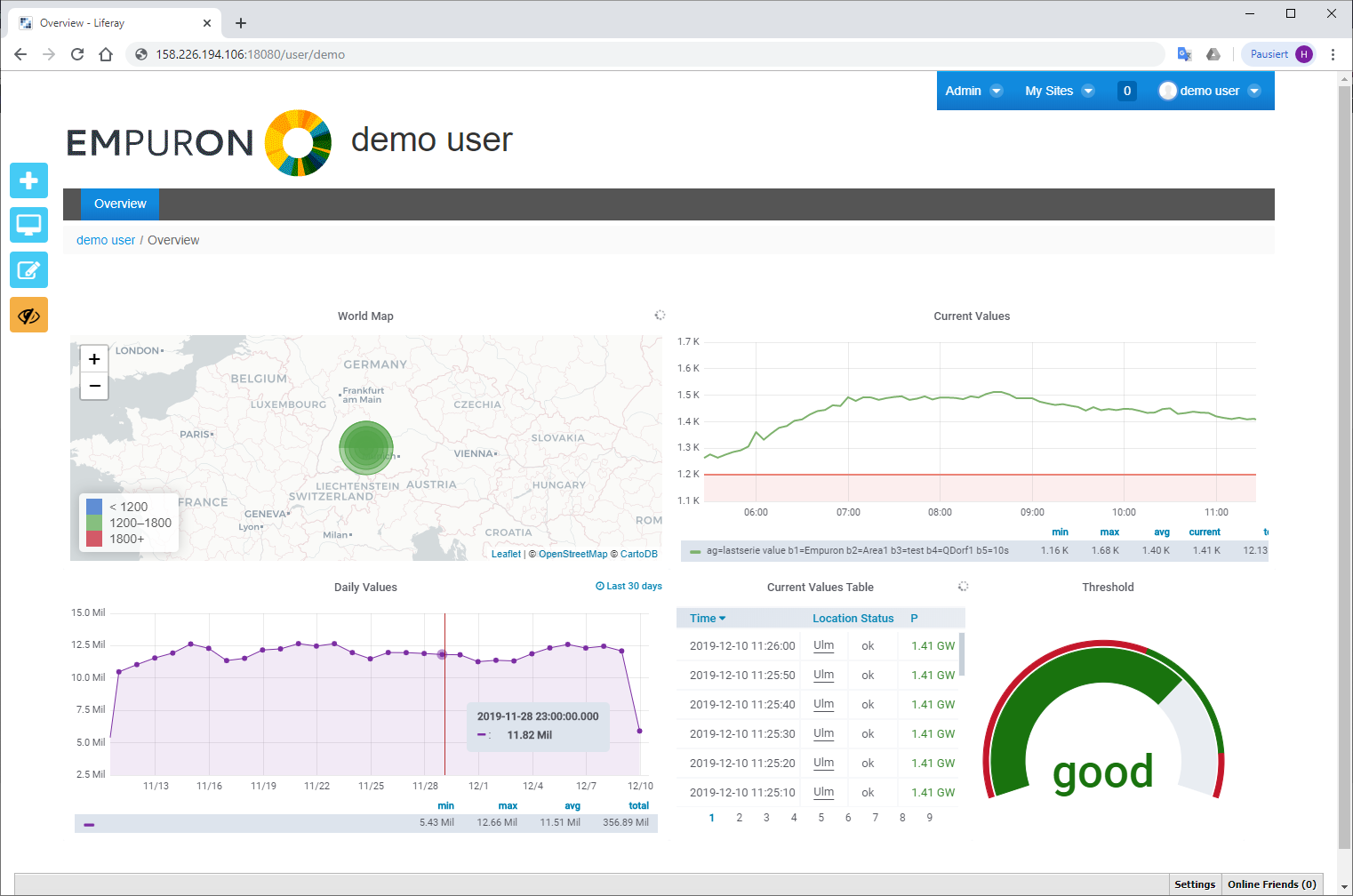Click the browser forward arrow
The image size is (1353, 896).
[x=49, y=54]
